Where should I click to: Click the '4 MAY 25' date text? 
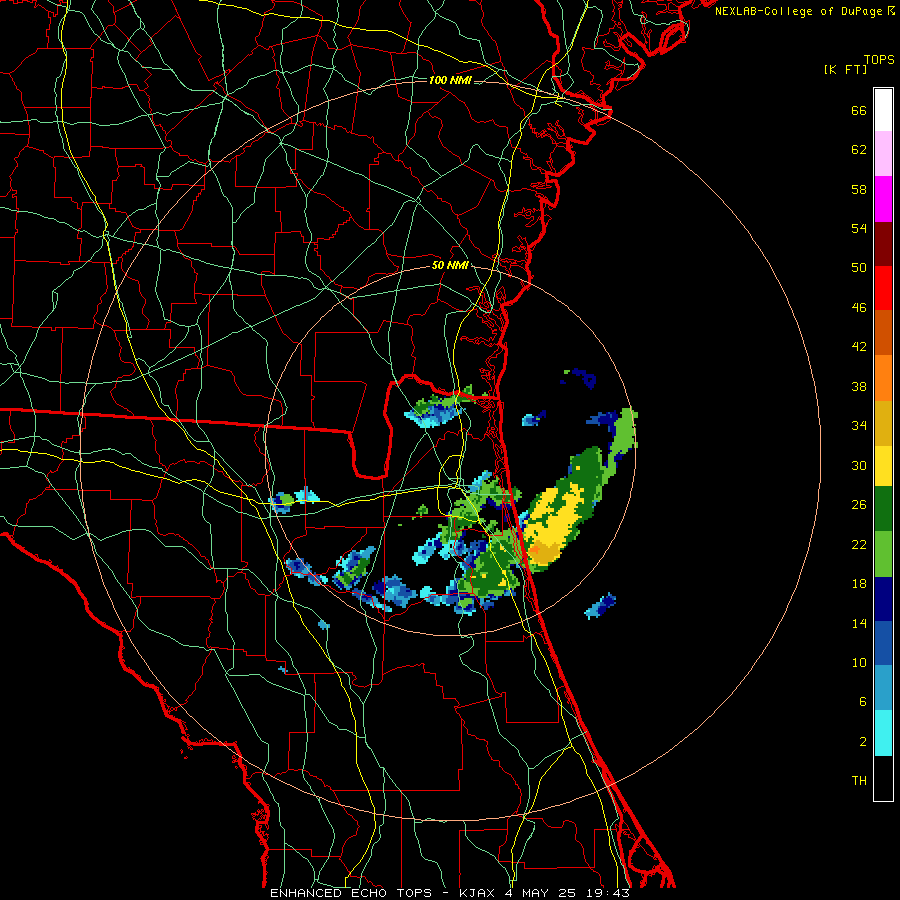click(540, 893)
